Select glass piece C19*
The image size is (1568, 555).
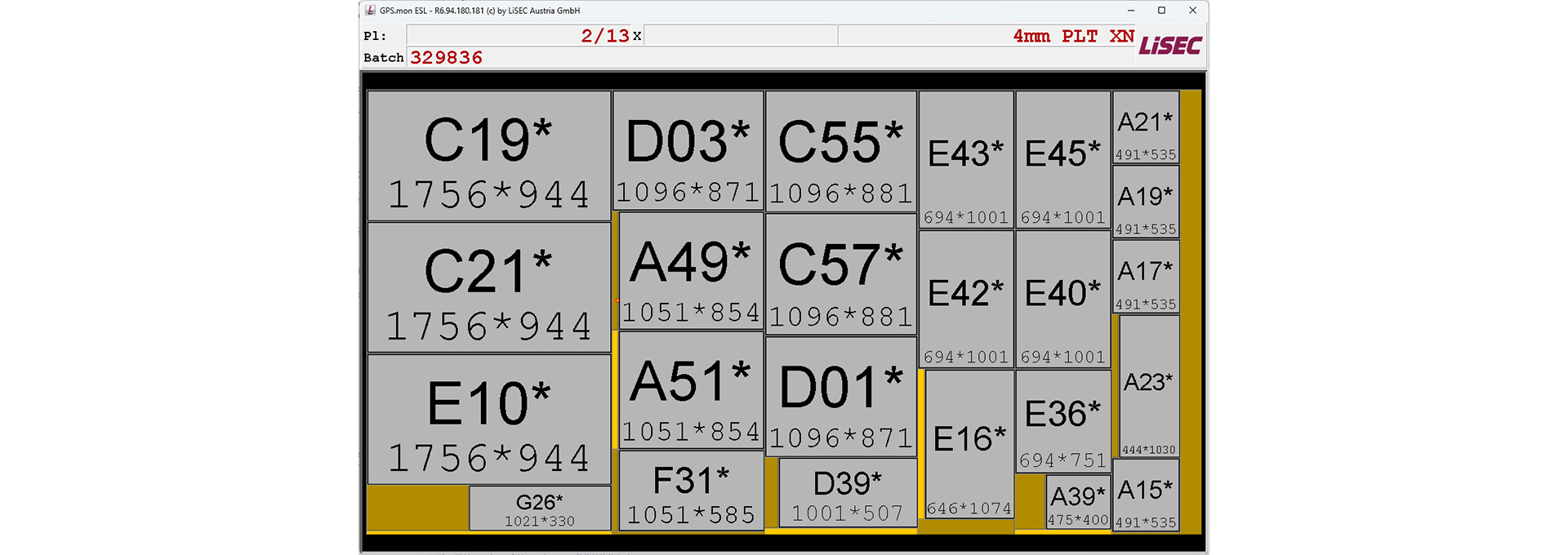point(489,156)
